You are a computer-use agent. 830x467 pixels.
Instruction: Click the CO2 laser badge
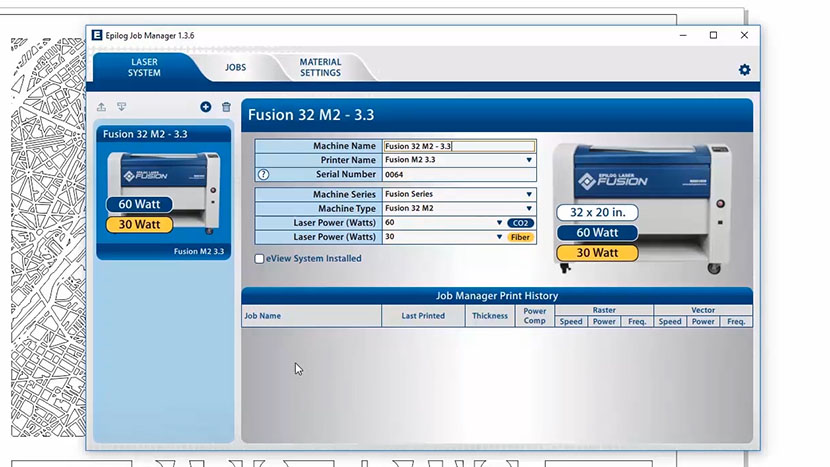(520, 223)
